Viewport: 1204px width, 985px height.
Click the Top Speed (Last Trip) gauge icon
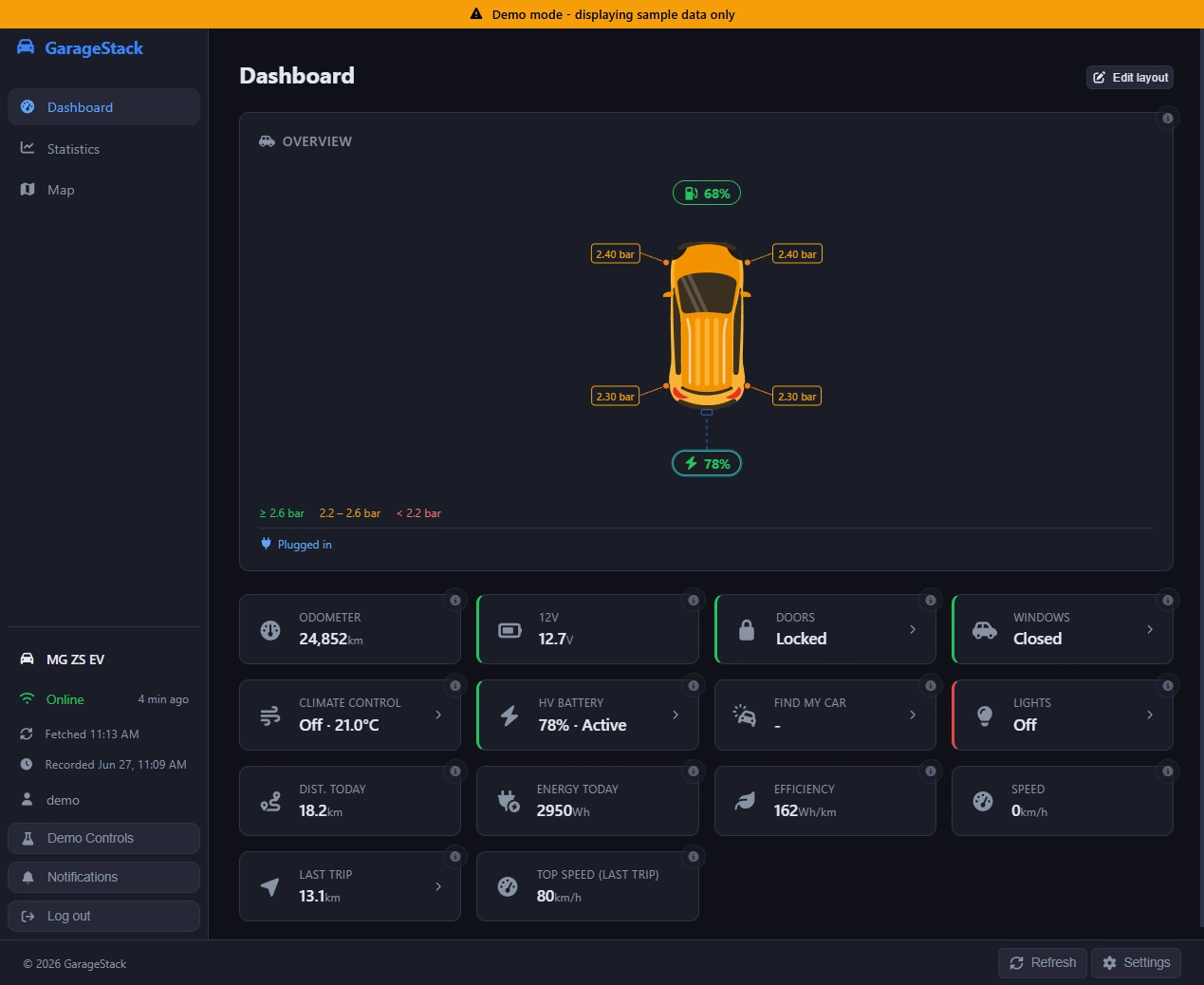[508, 886]
